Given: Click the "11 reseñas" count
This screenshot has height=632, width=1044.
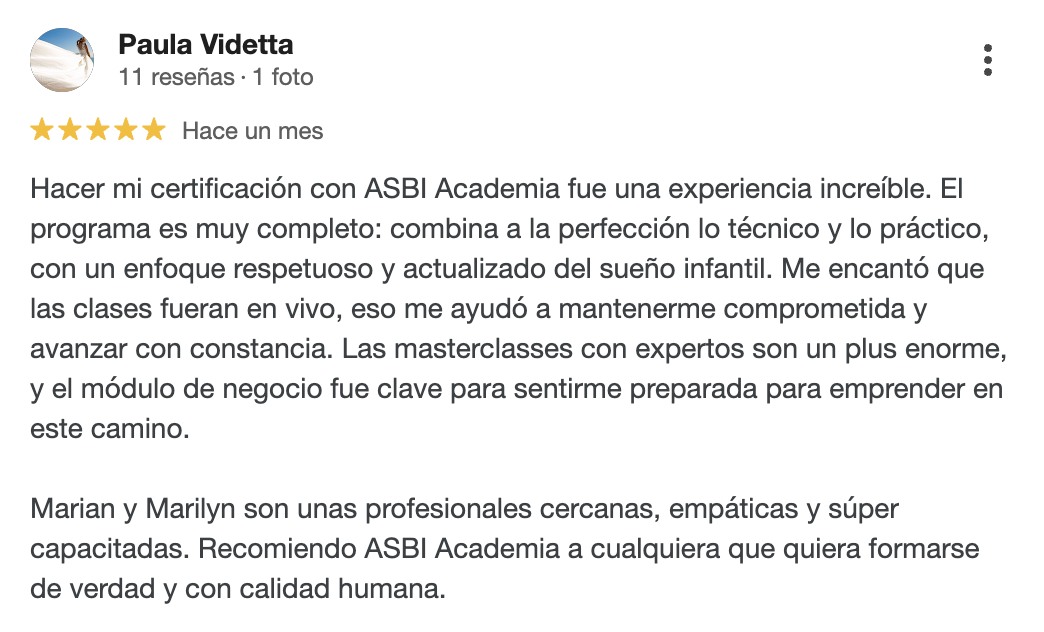Looking at the screenshot, I should click(x=175, y=77).
